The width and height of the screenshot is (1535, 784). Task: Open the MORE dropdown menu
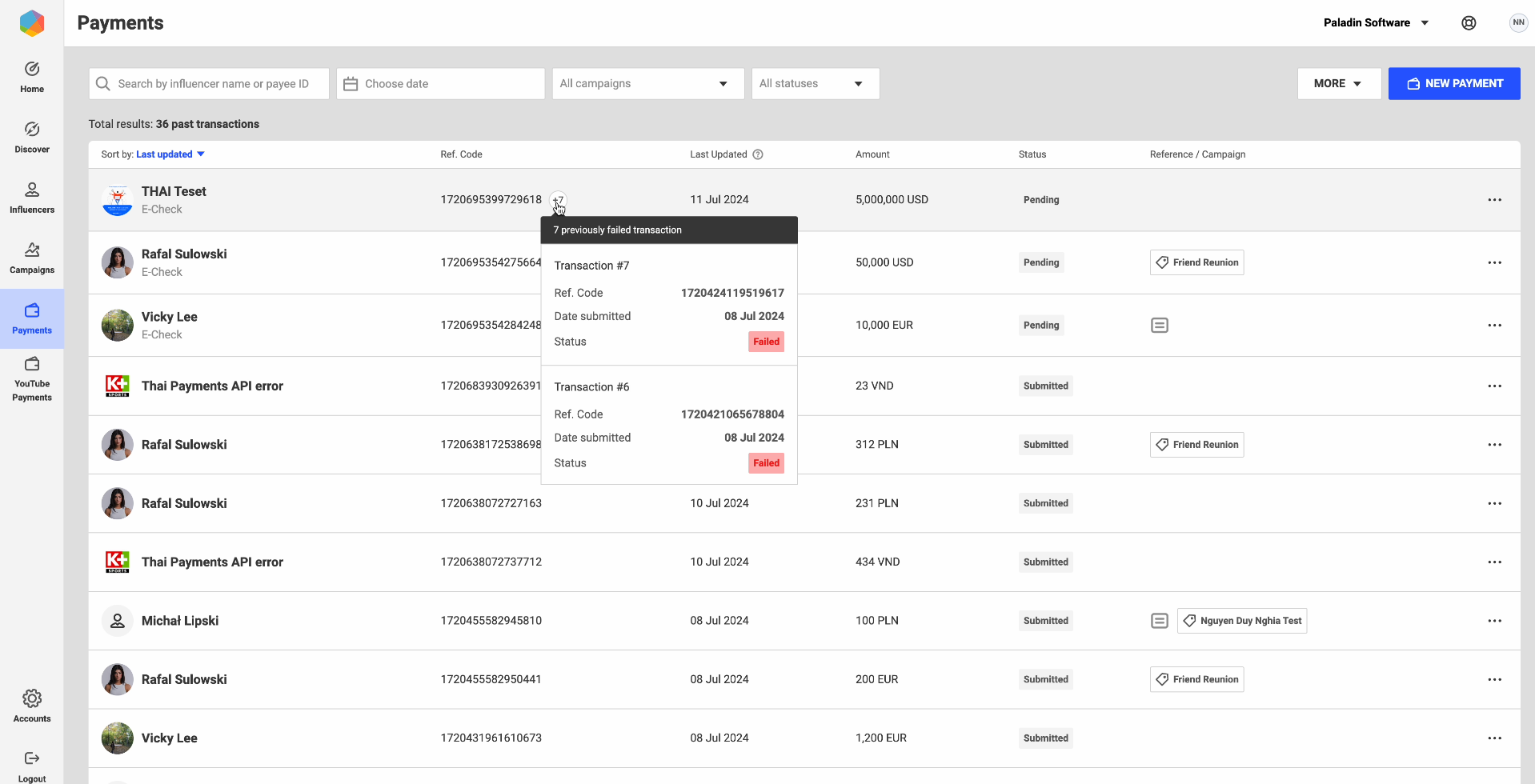1338,84
